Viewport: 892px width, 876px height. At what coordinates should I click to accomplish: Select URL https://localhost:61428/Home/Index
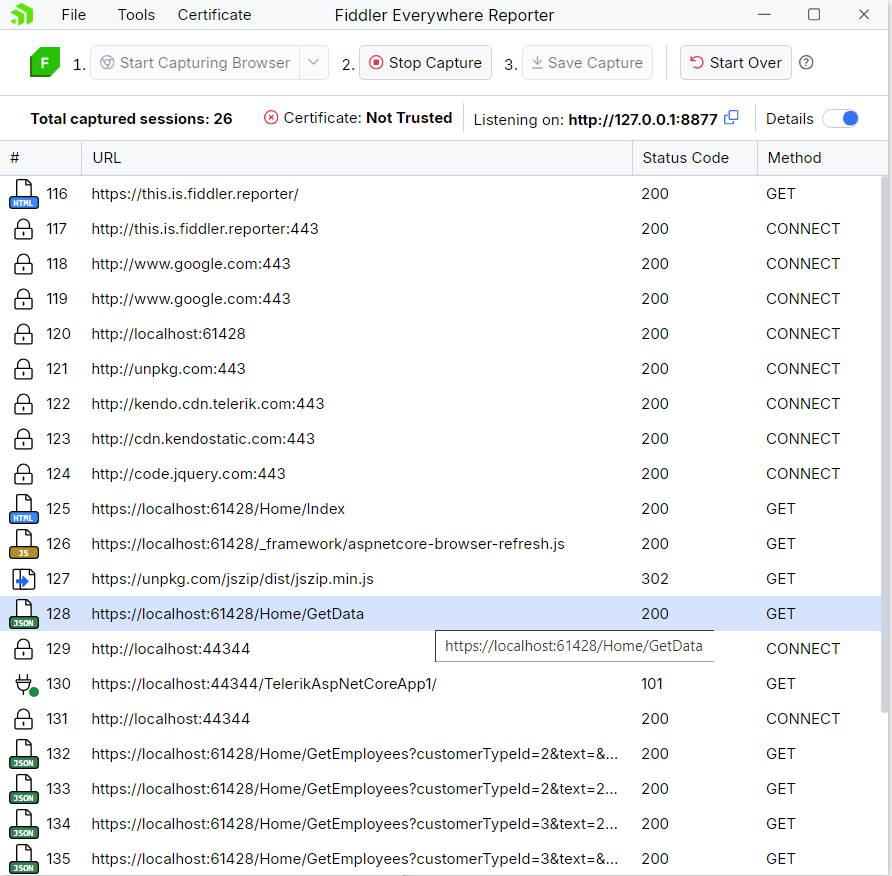click(x=218, y=509)
